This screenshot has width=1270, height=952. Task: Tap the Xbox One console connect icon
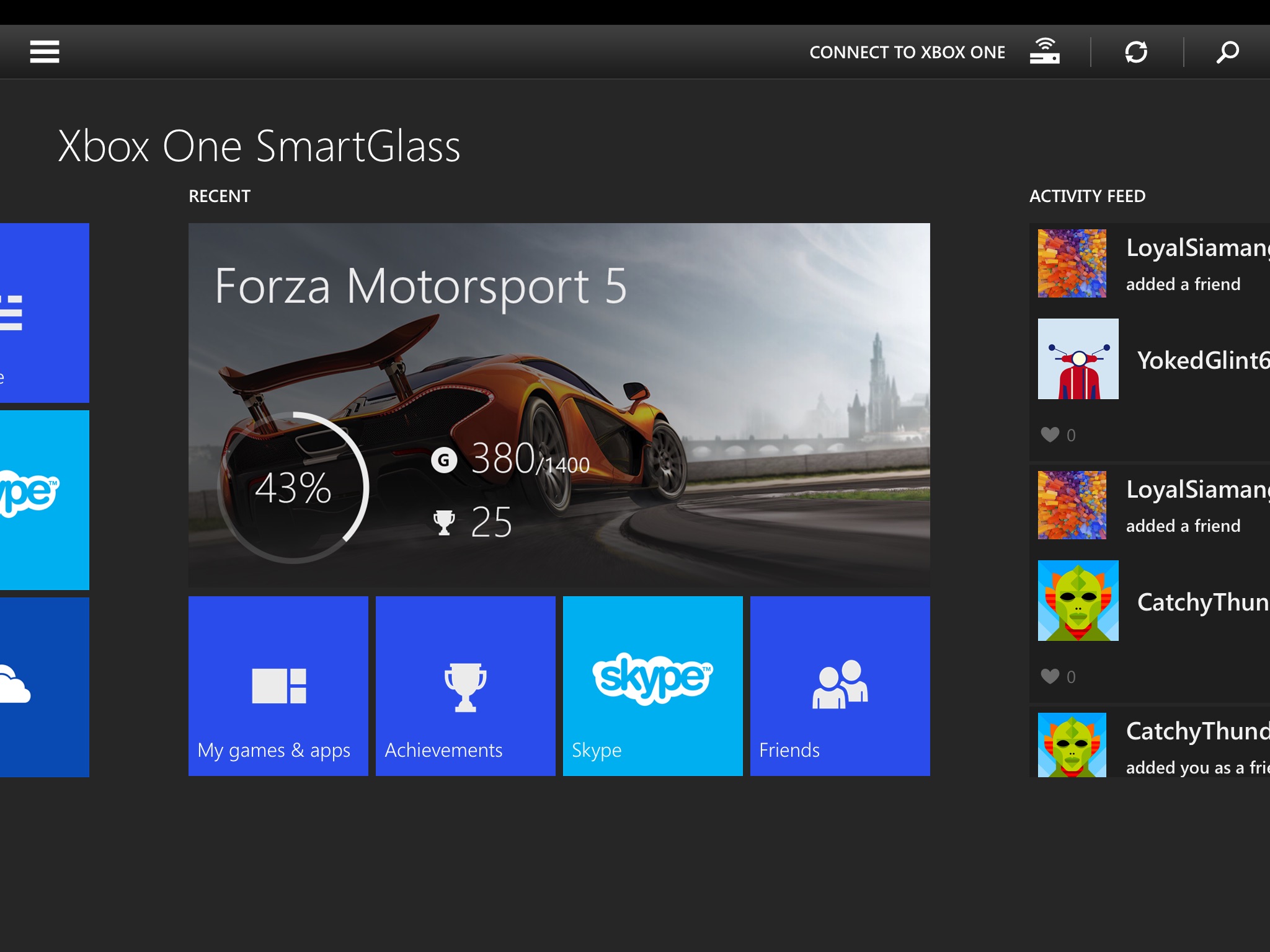pyautogui.click(x=1045, y=51)
